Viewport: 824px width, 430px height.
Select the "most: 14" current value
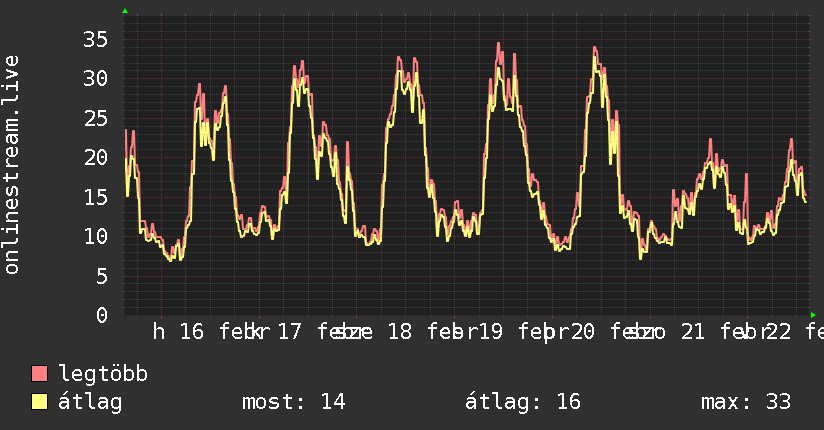293,402
